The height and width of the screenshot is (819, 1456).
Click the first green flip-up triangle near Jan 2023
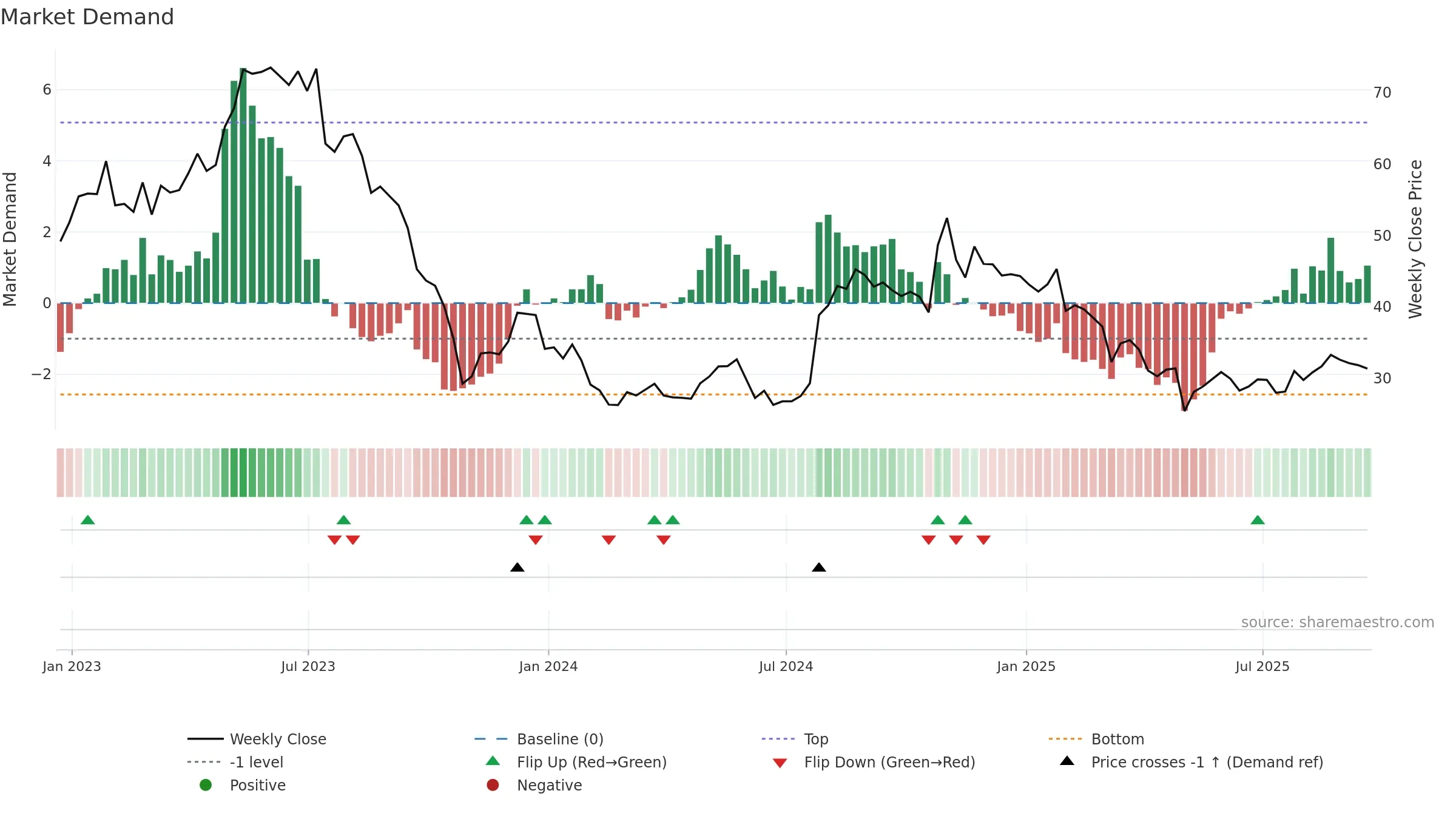tap(88, 520)
